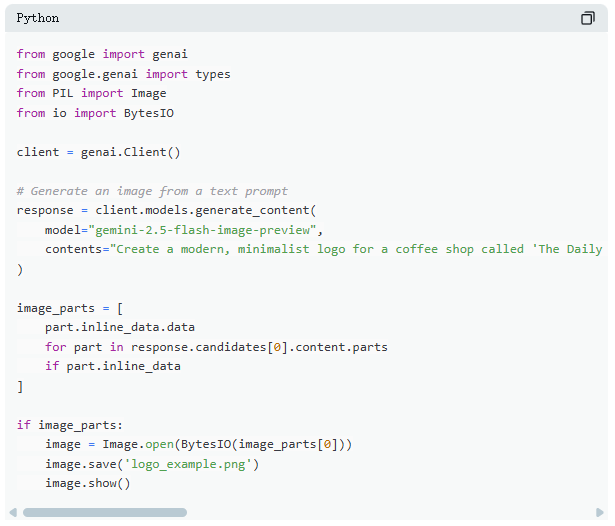The image size is (615, 526).
Task: Click the scrollbar's right arrow
Action: coord(601,512)
